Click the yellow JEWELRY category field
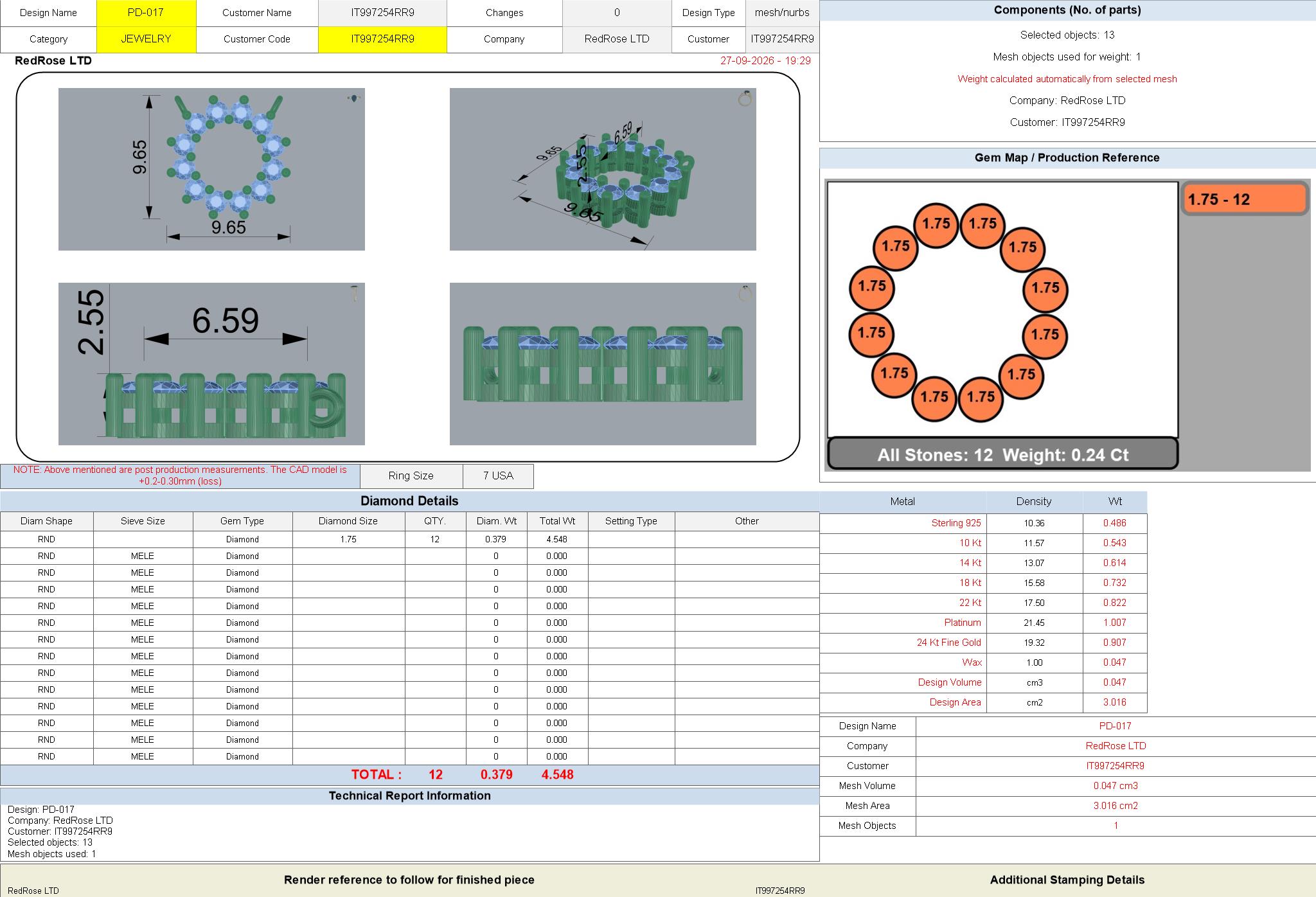The width and height of the screenshot is (1316, 897). [x=146, y=39]
